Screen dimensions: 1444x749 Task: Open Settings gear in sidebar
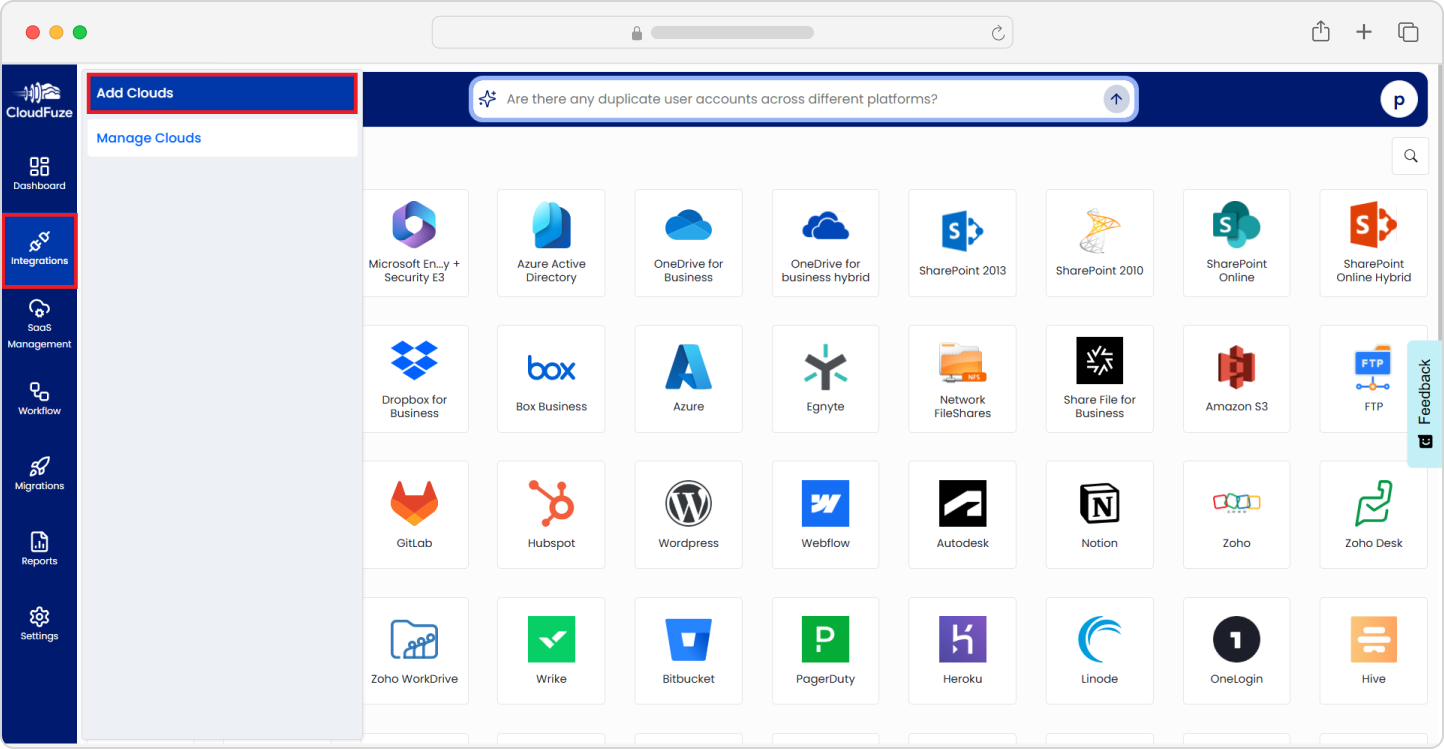click(39, 623)
